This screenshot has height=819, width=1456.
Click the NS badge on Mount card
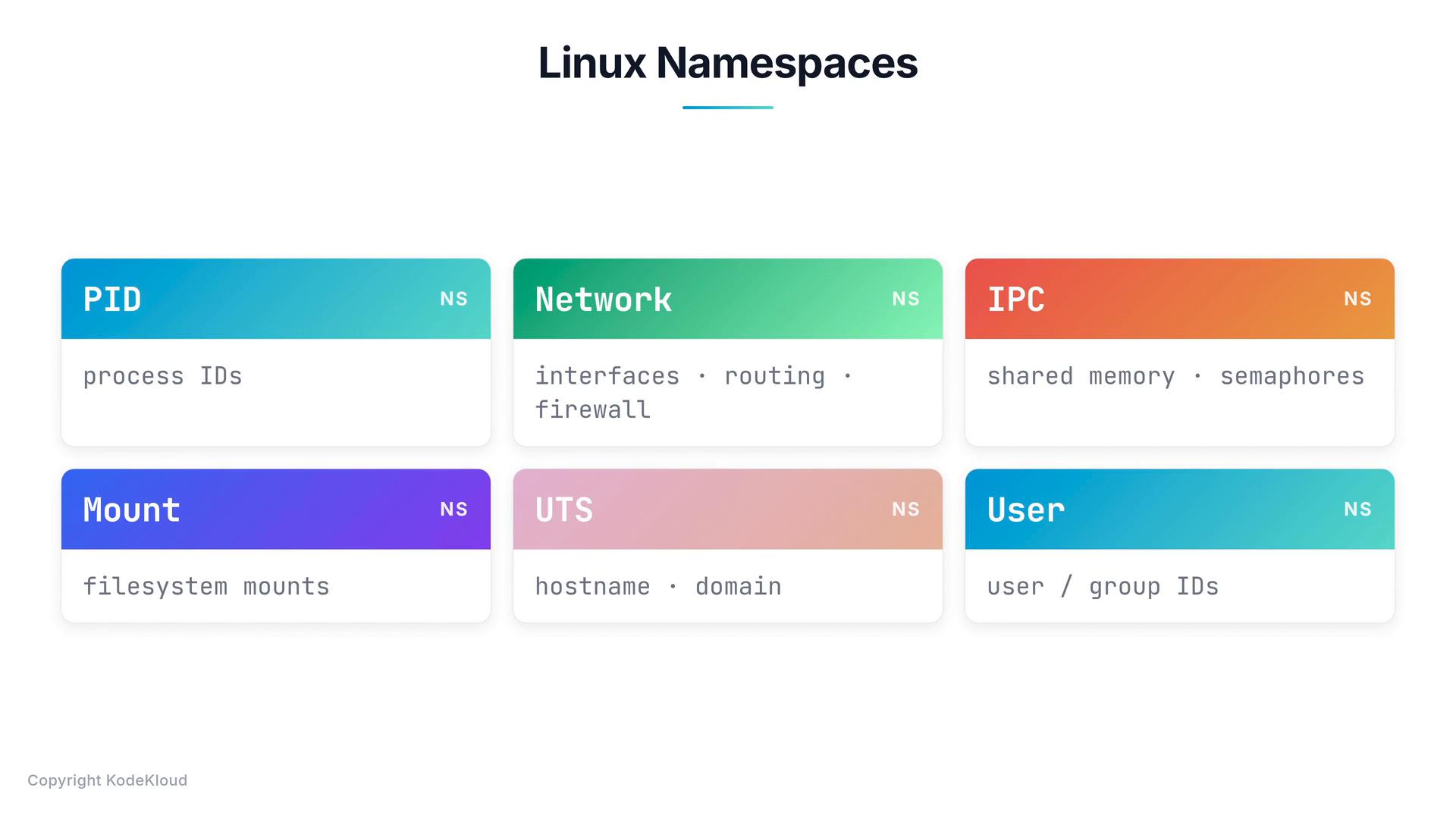(x=453, y=509)
